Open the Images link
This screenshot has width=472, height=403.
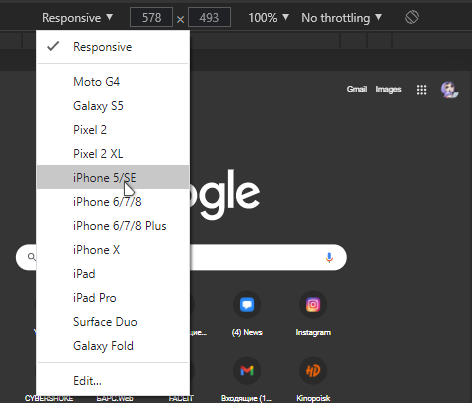(388, 89)
